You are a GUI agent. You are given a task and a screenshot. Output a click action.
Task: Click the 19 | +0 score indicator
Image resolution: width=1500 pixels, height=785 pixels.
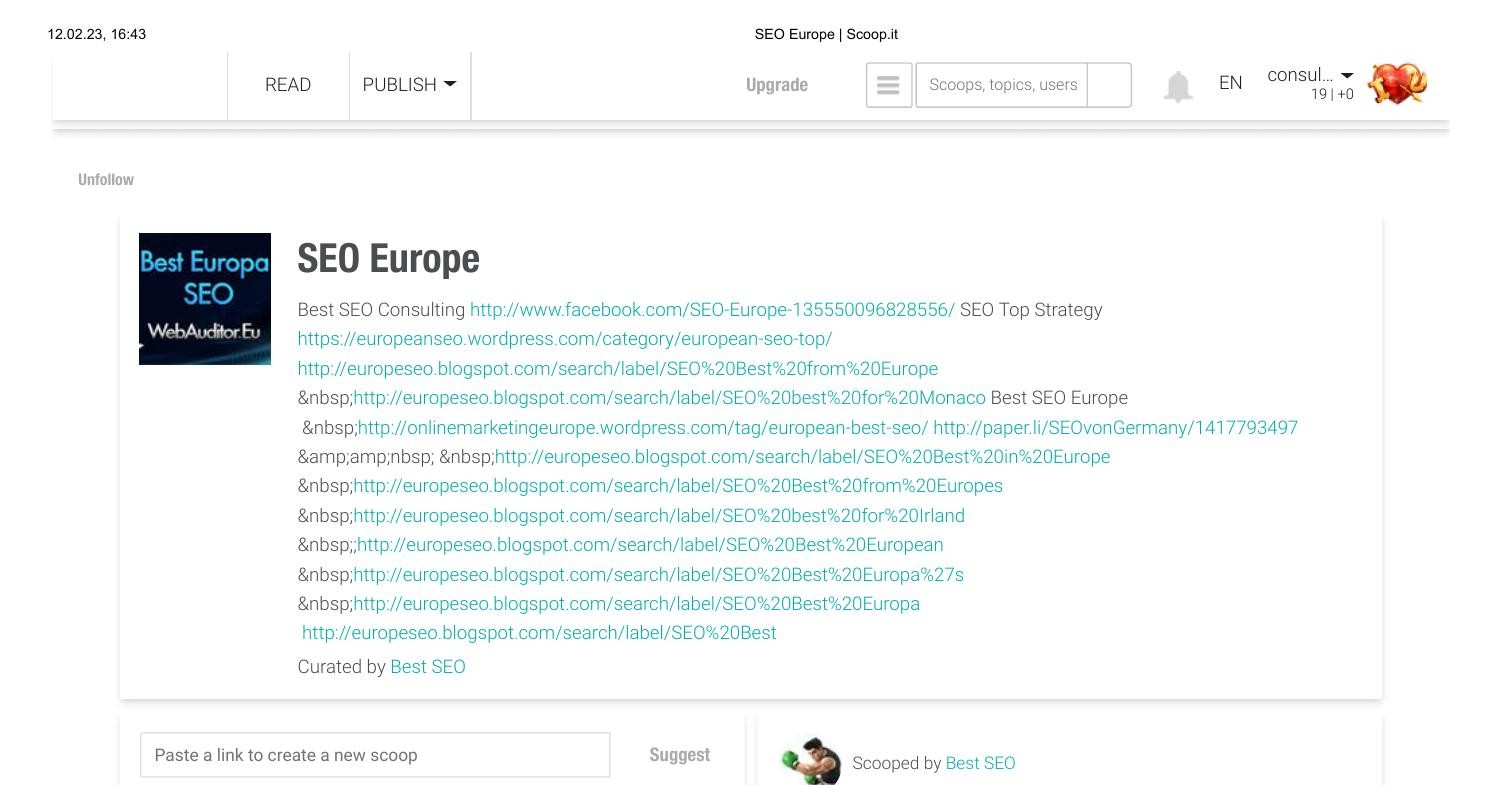(1332, 94)
